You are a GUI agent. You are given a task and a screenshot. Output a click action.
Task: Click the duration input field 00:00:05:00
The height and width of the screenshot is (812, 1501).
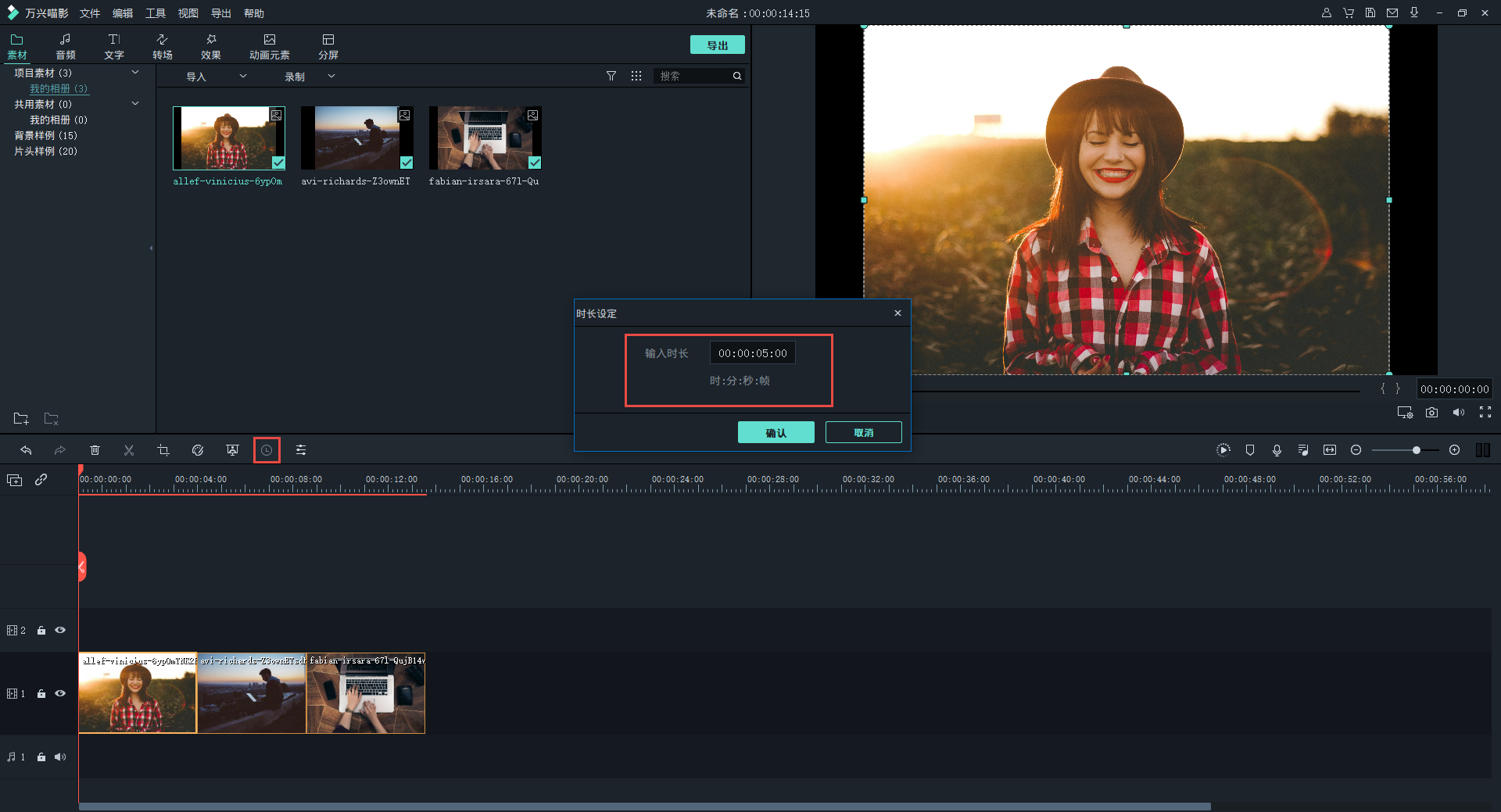point(752,353)
